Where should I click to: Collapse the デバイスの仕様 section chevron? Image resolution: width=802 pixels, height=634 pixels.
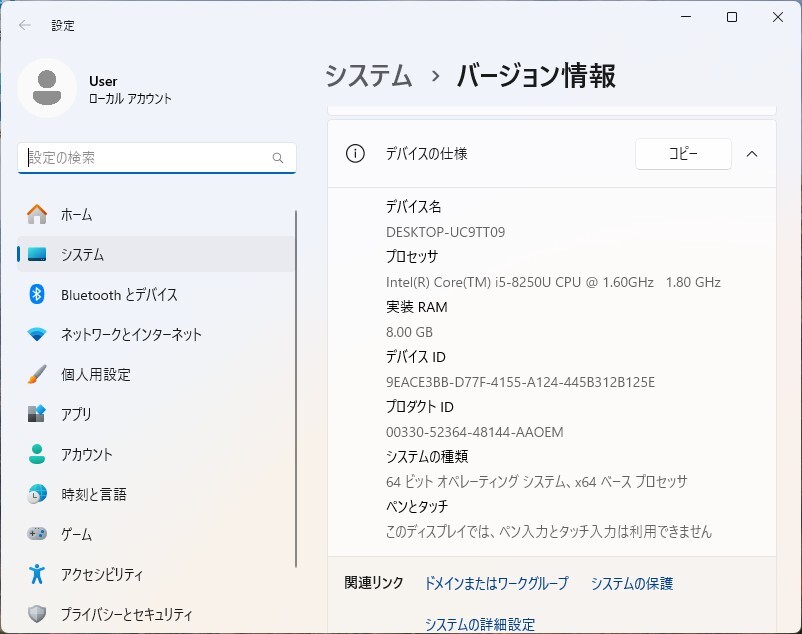[x=752, y=154]
